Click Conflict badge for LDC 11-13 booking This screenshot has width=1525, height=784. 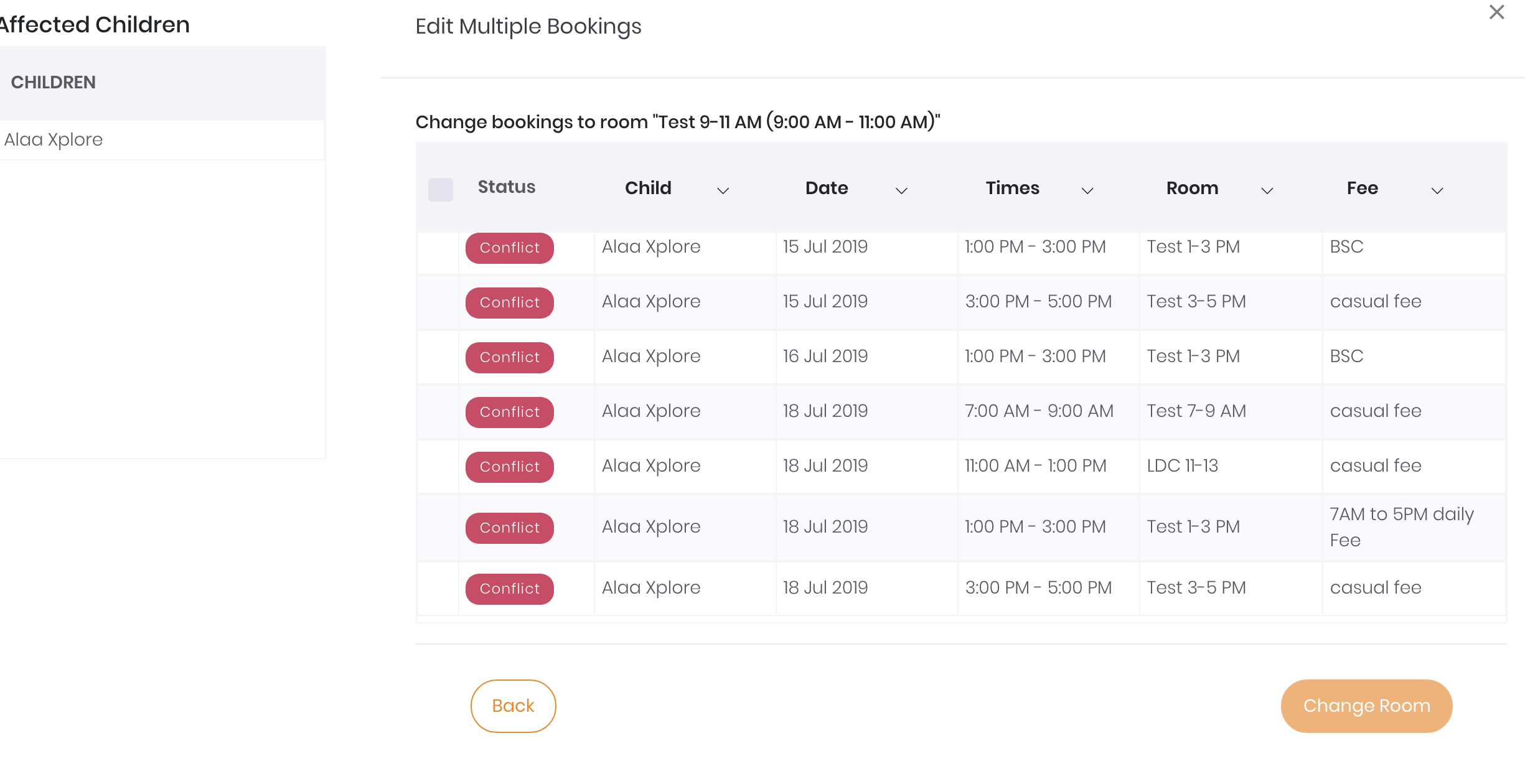[510, 467]
